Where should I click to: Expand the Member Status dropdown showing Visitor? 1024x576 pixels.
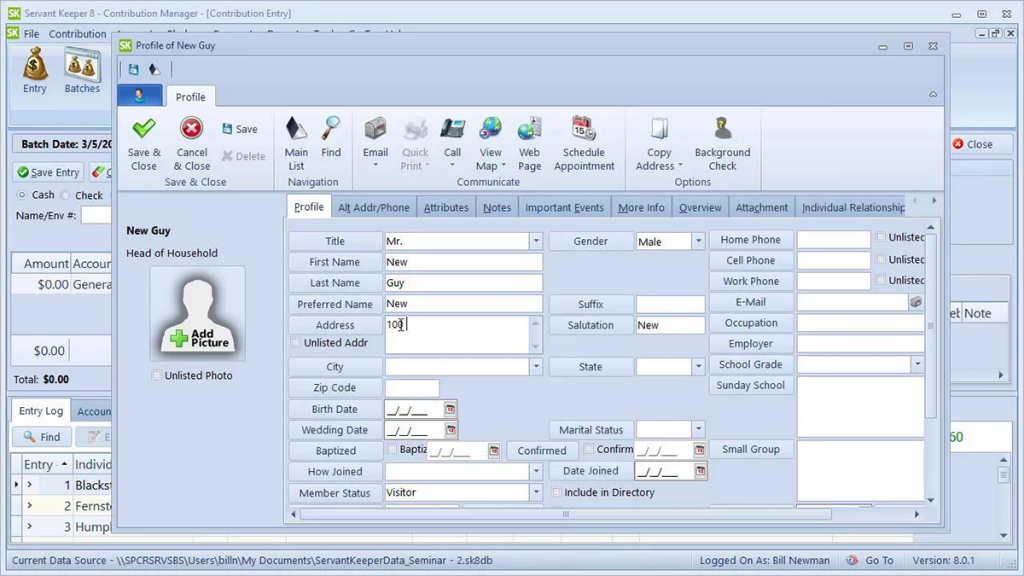536,493
